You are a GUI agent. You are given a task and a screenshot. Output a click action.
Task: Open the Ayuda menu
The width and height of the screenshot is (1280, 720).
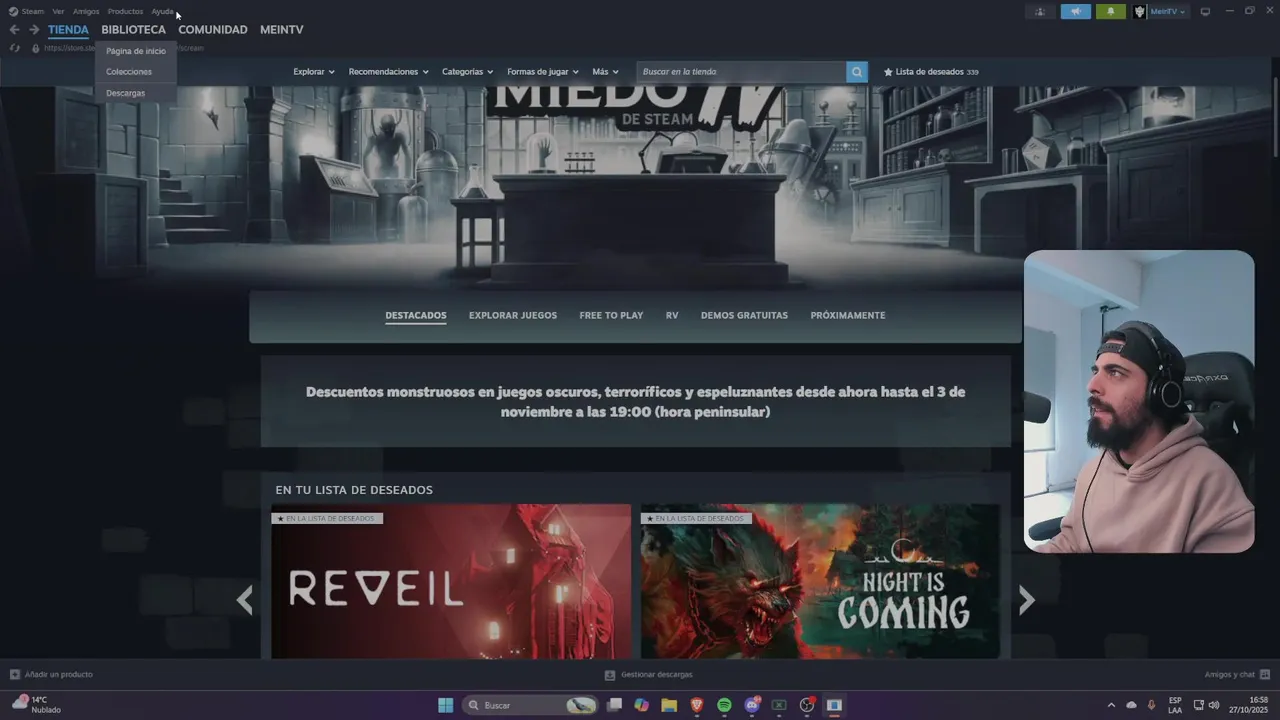pos(162,11)
